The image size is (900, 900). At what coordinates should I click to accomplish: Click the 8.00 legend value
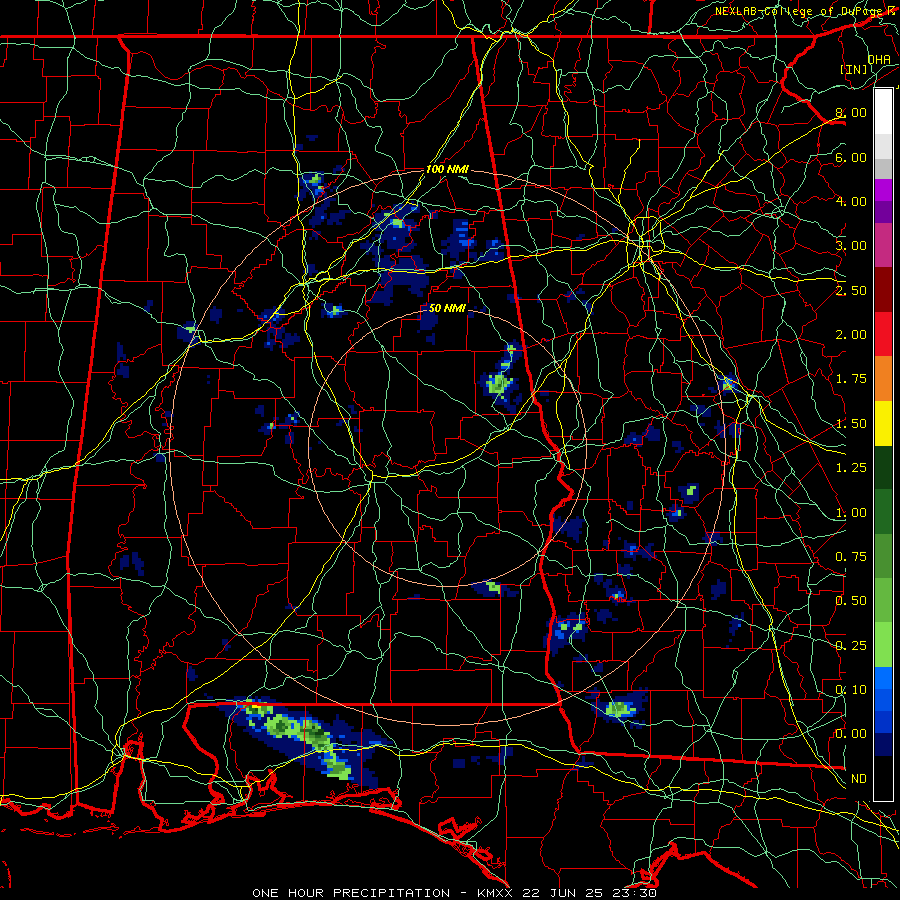point(851,112)
